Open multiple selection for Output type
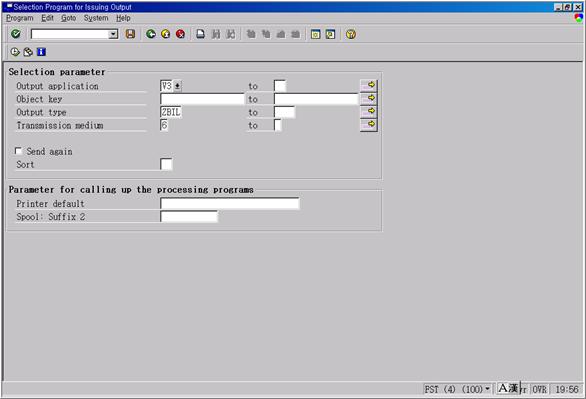 point(369,111)
